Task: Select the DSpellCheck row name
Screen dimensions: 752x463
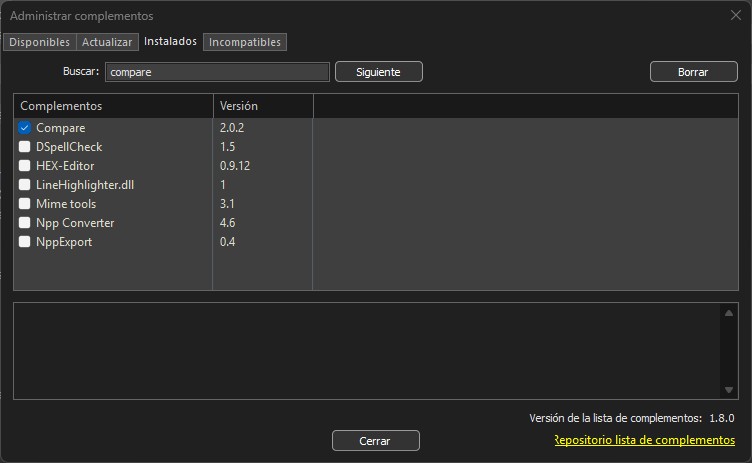Action: click(69, 147)
